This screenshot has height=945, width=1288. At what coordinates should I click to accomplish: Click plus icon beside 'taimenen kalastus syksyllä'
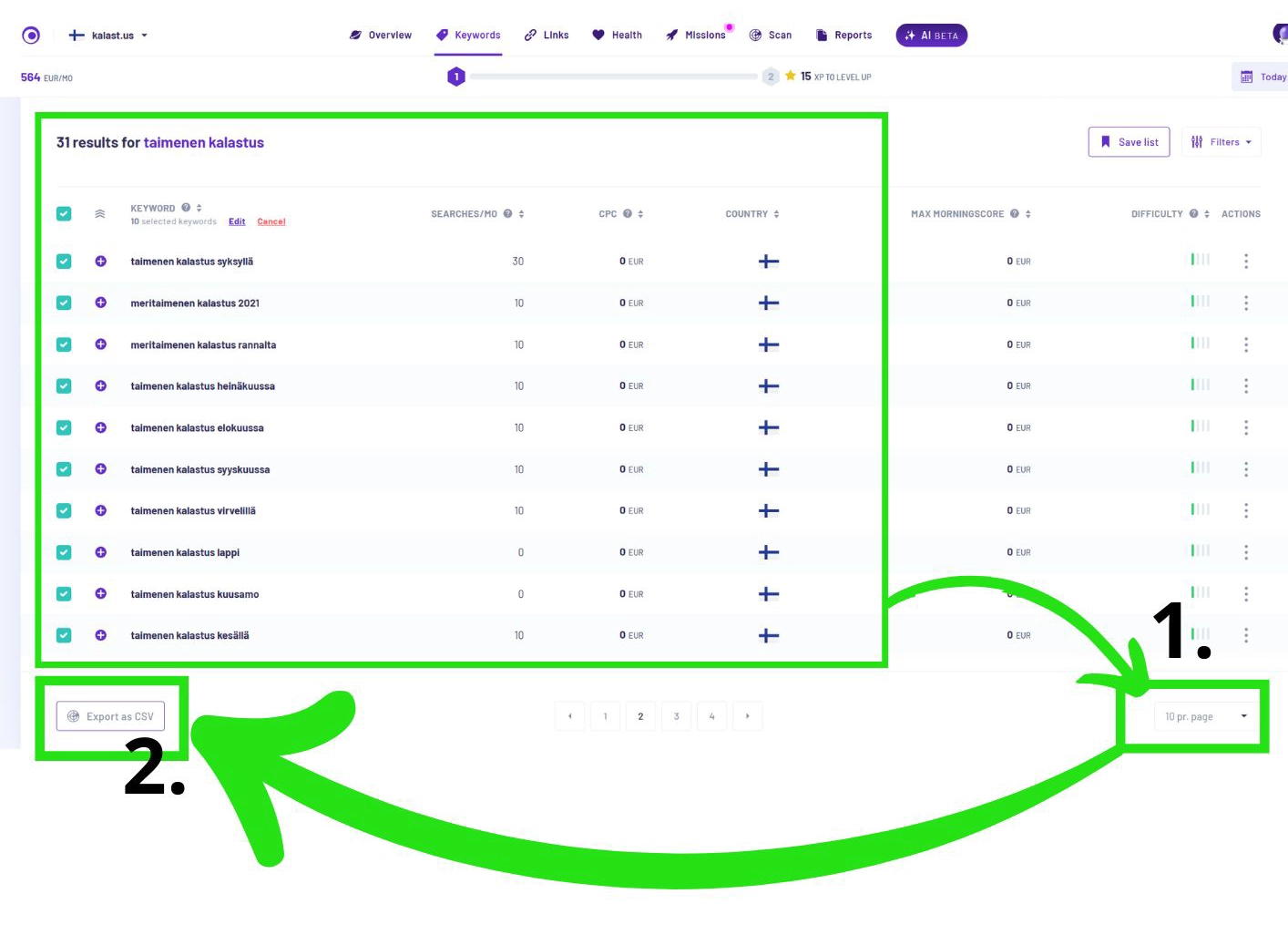click(x=101, y=262)
